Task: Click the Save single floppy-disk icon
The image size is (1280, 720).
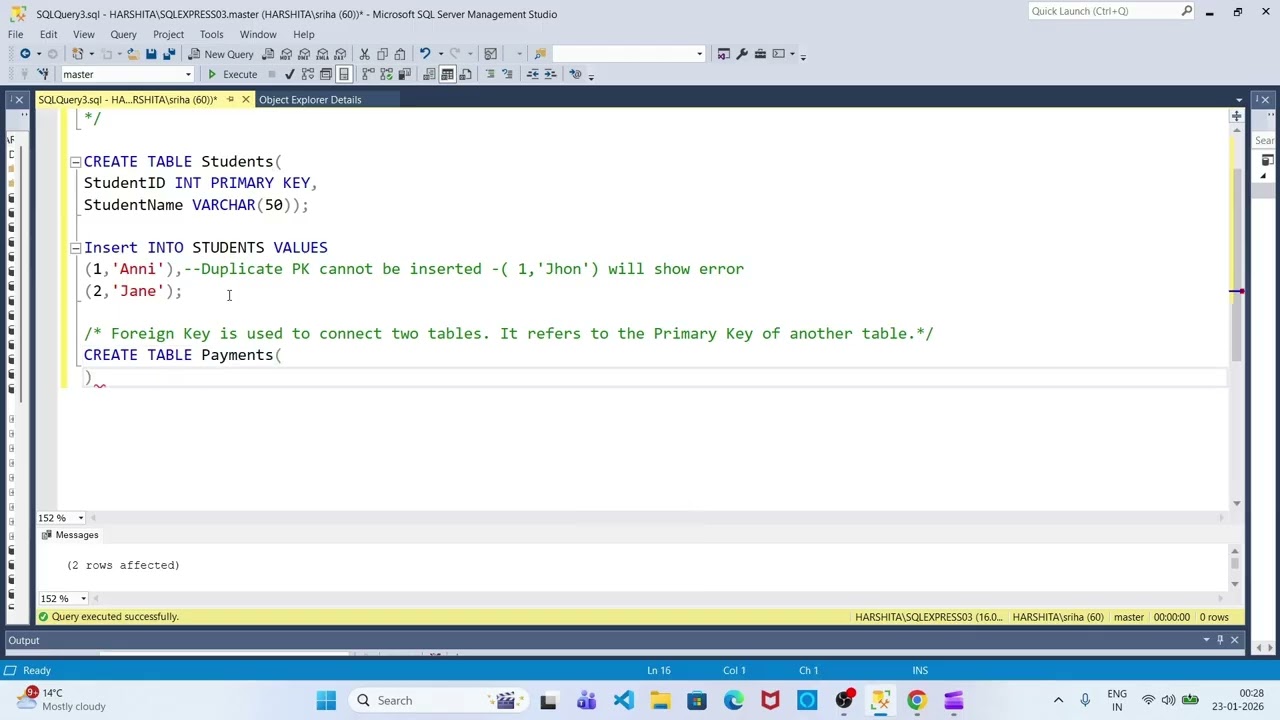Action: point(151,54)
